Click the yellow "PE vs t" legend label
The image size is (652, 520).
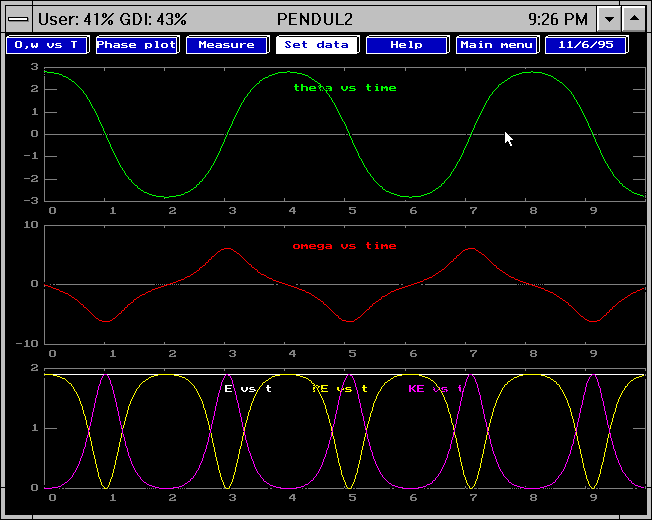pos(340,388)
